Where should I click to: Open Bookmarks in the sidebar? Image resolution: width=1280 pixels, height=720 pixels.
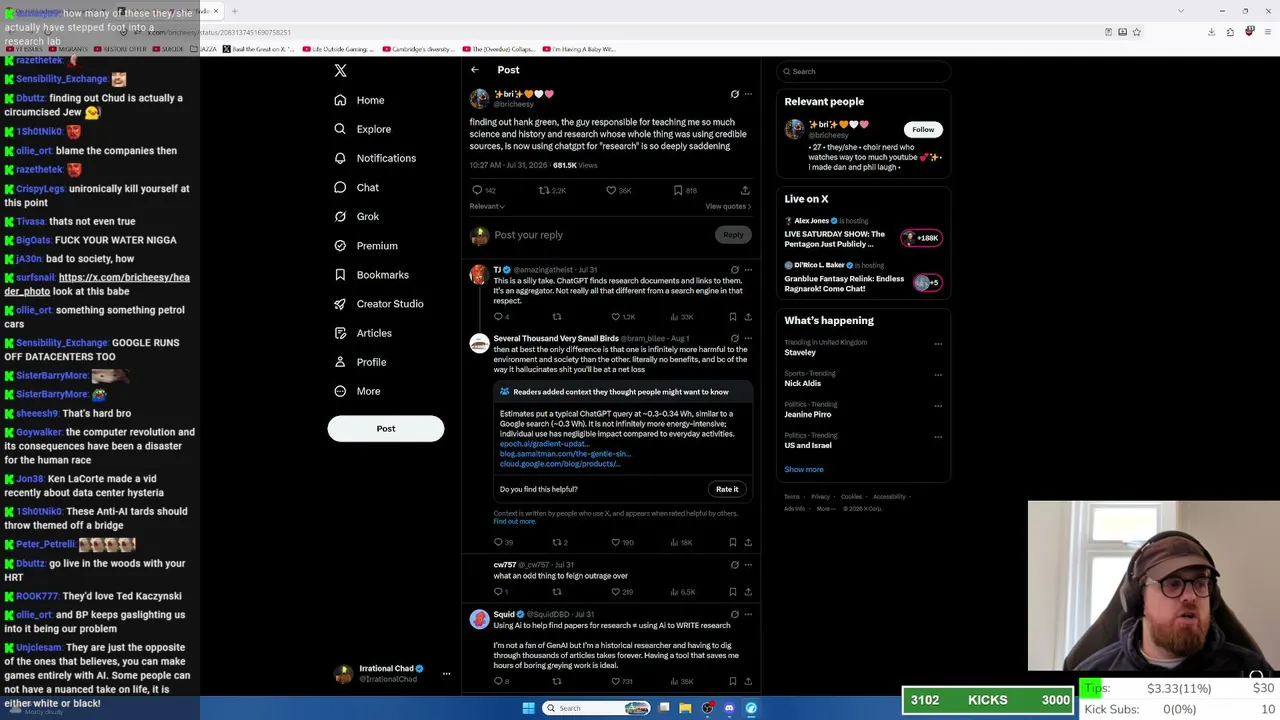click(x=371, y=274)
